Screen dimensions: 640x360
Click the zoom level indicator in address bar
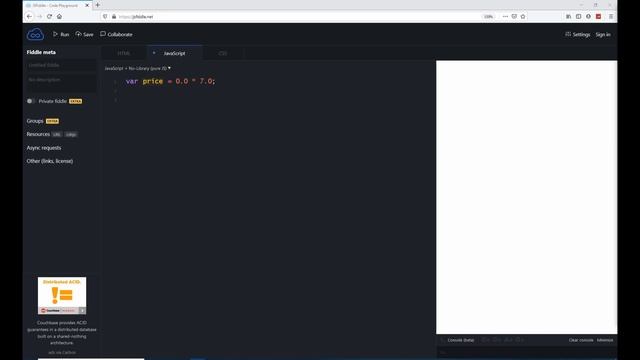488,16
